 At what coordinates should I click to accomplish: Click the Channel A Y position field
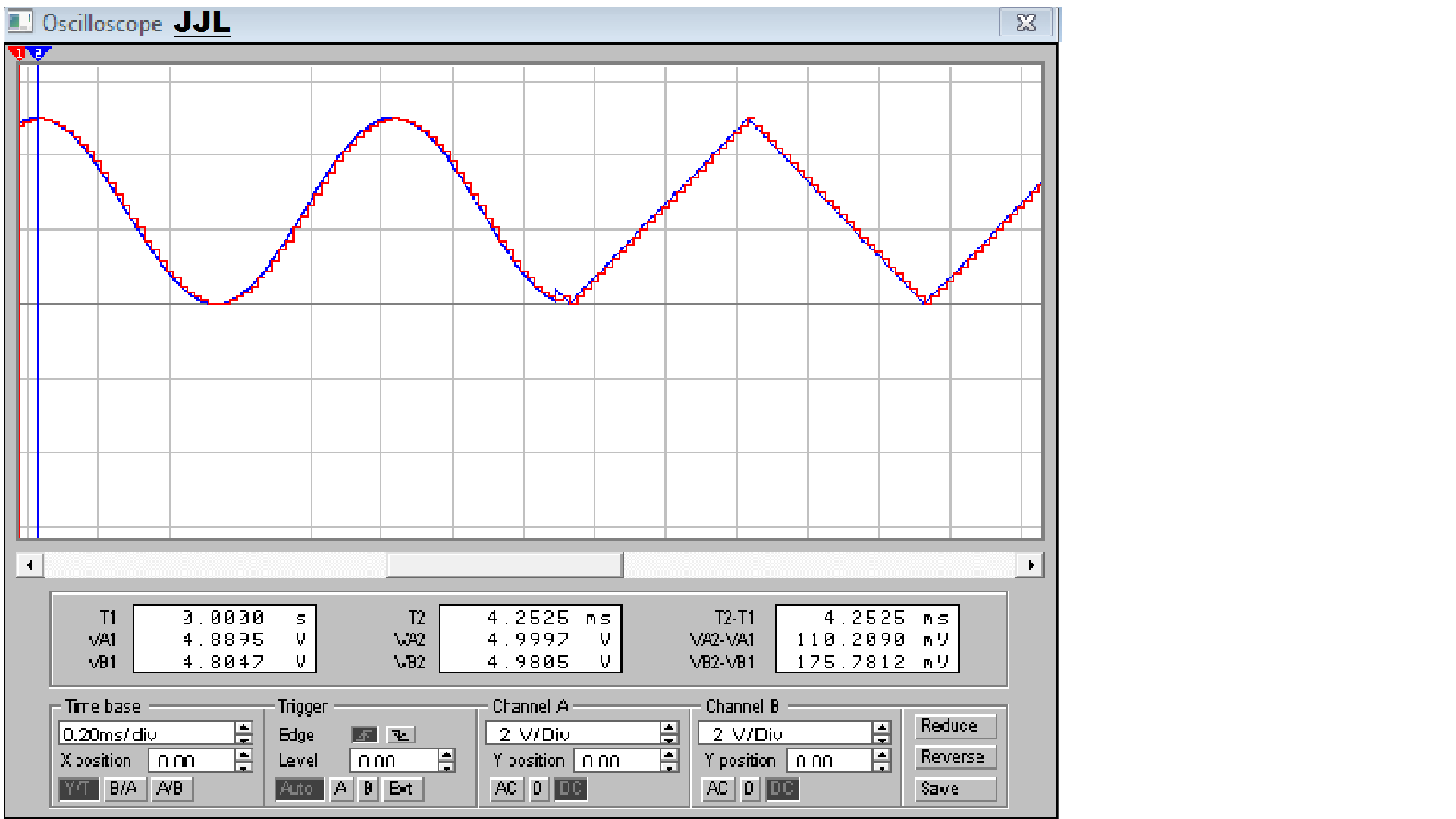click(x=617, y=761)
